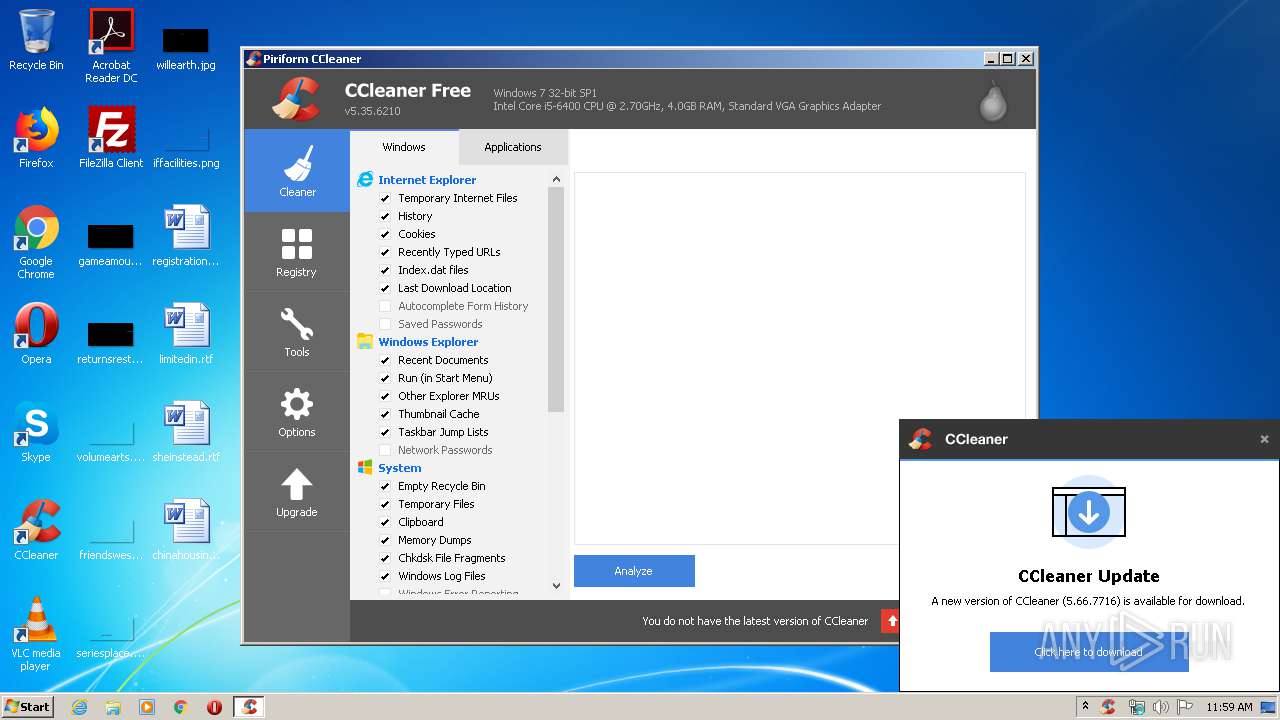Screen dimensions: 1280x720
Task: Switch to the Windows tab
Action: tap(404, 147)
